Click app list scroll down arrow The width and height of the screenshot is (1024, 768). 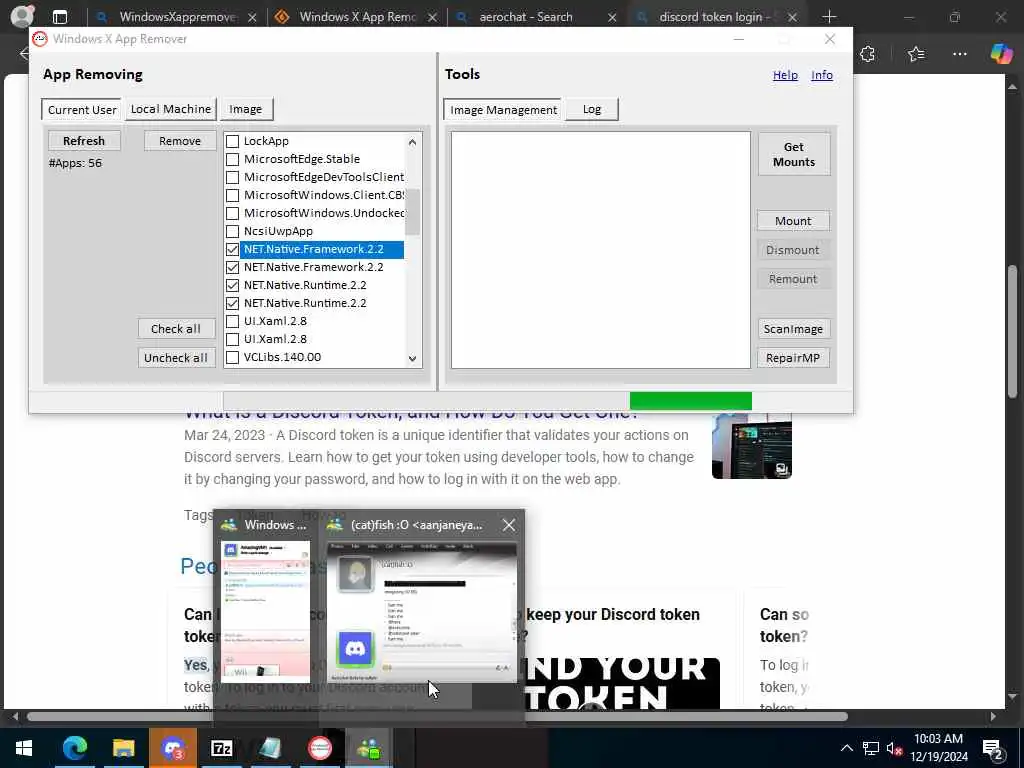point(412,358)
